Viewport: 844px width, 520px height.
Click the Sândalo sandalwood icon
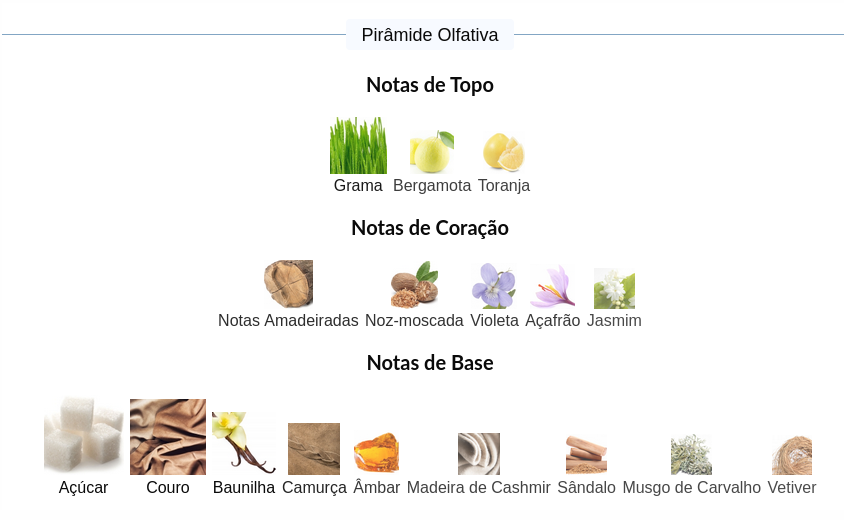(x=586, y=454)
